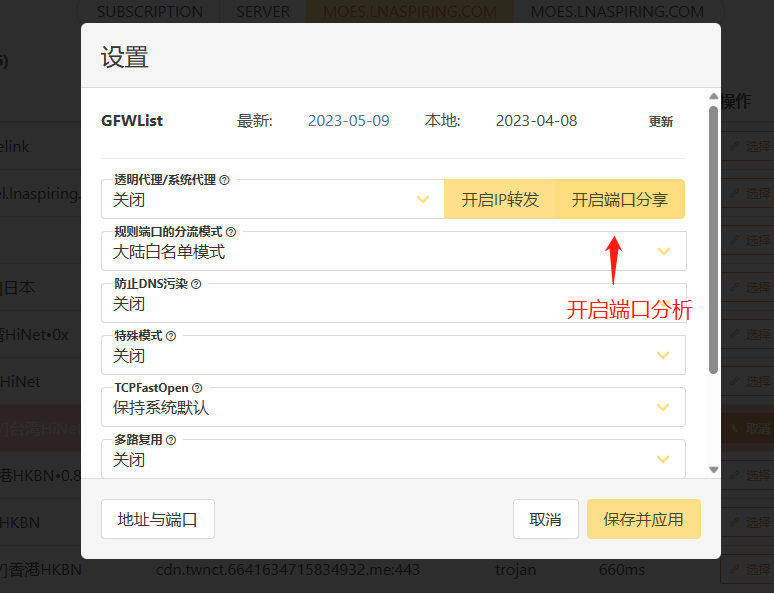Open 地址与端口 settings

coord(158,520)
